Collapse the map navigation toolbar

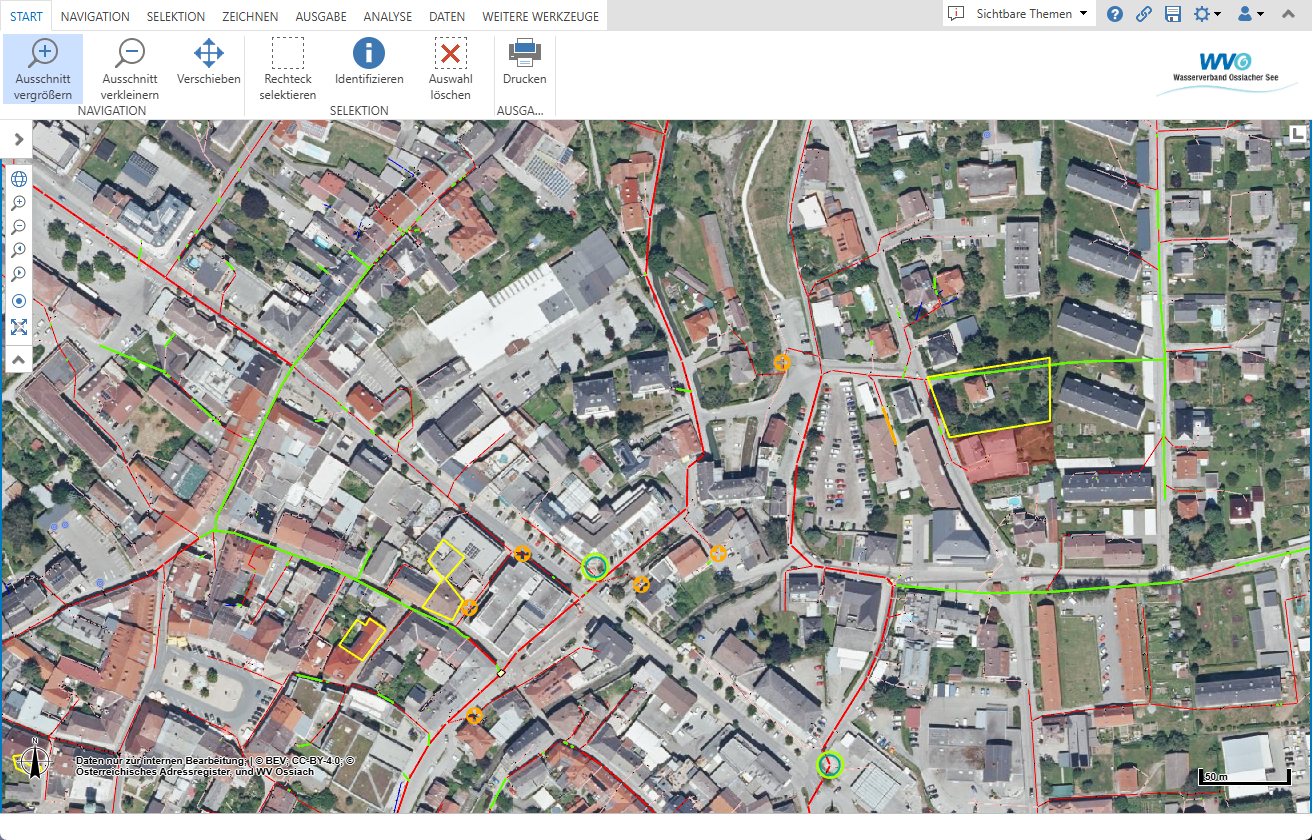click(19, 358)
